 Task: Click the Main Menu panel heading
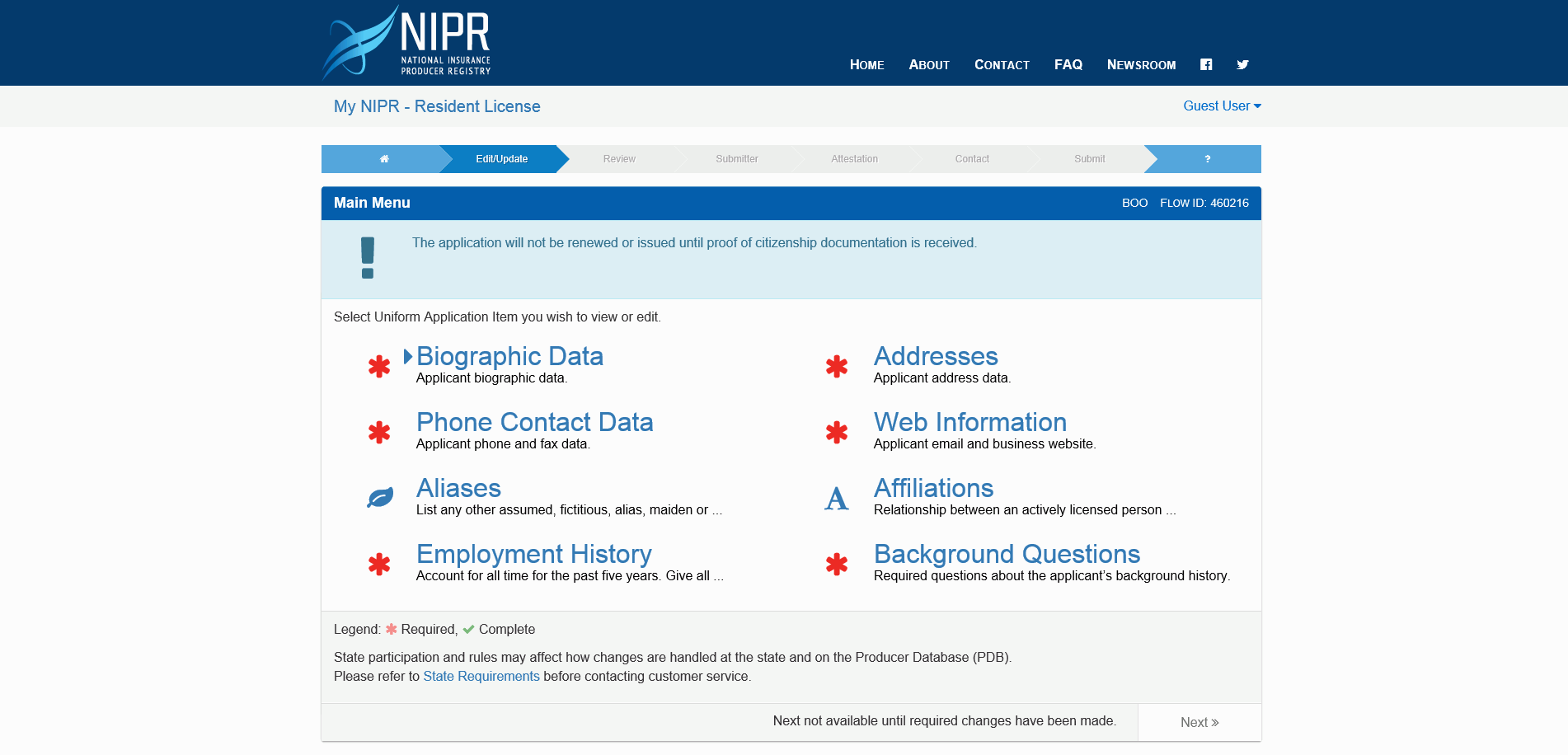click(x=372, y=203)
